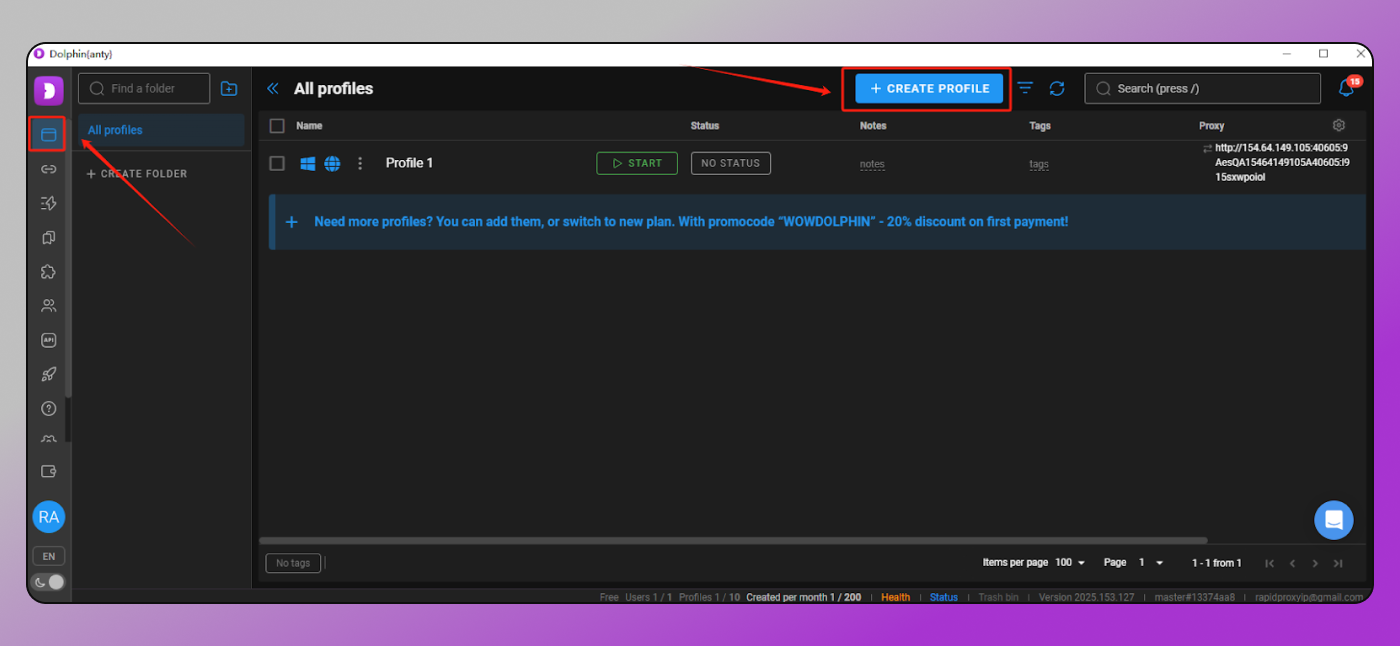The width and height of the screenshot is (1400, 646).
Task: Click the Tags column header
Action: 1040,126
